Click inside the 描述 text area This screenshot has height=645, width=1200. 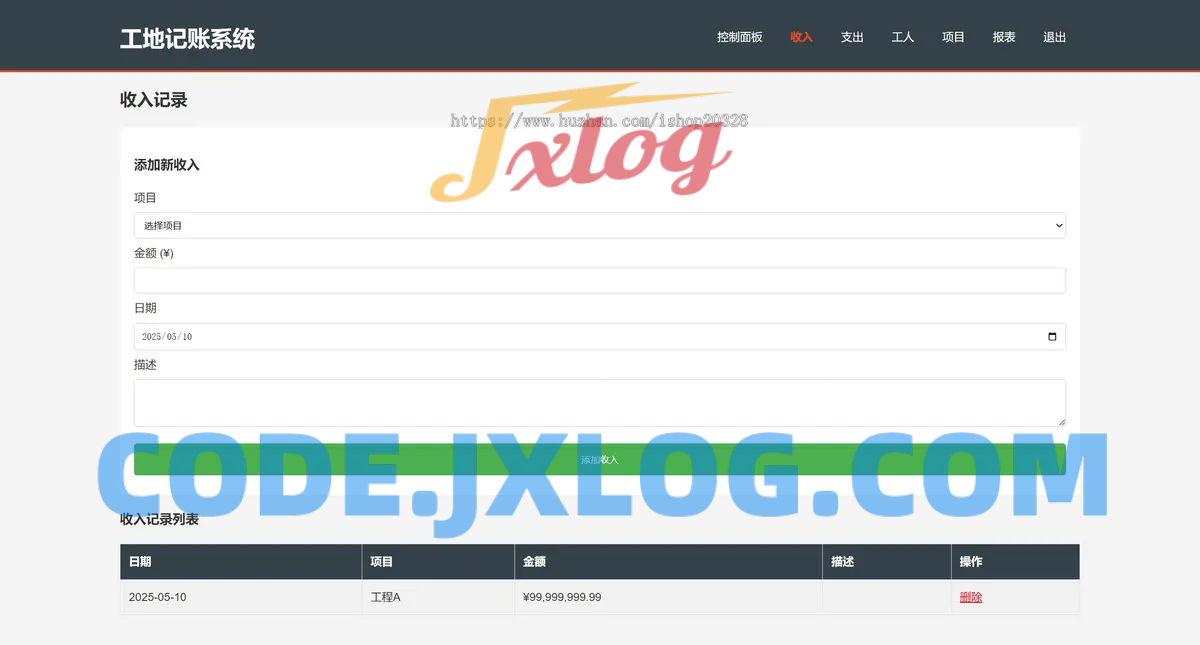[x=599, y=402]
